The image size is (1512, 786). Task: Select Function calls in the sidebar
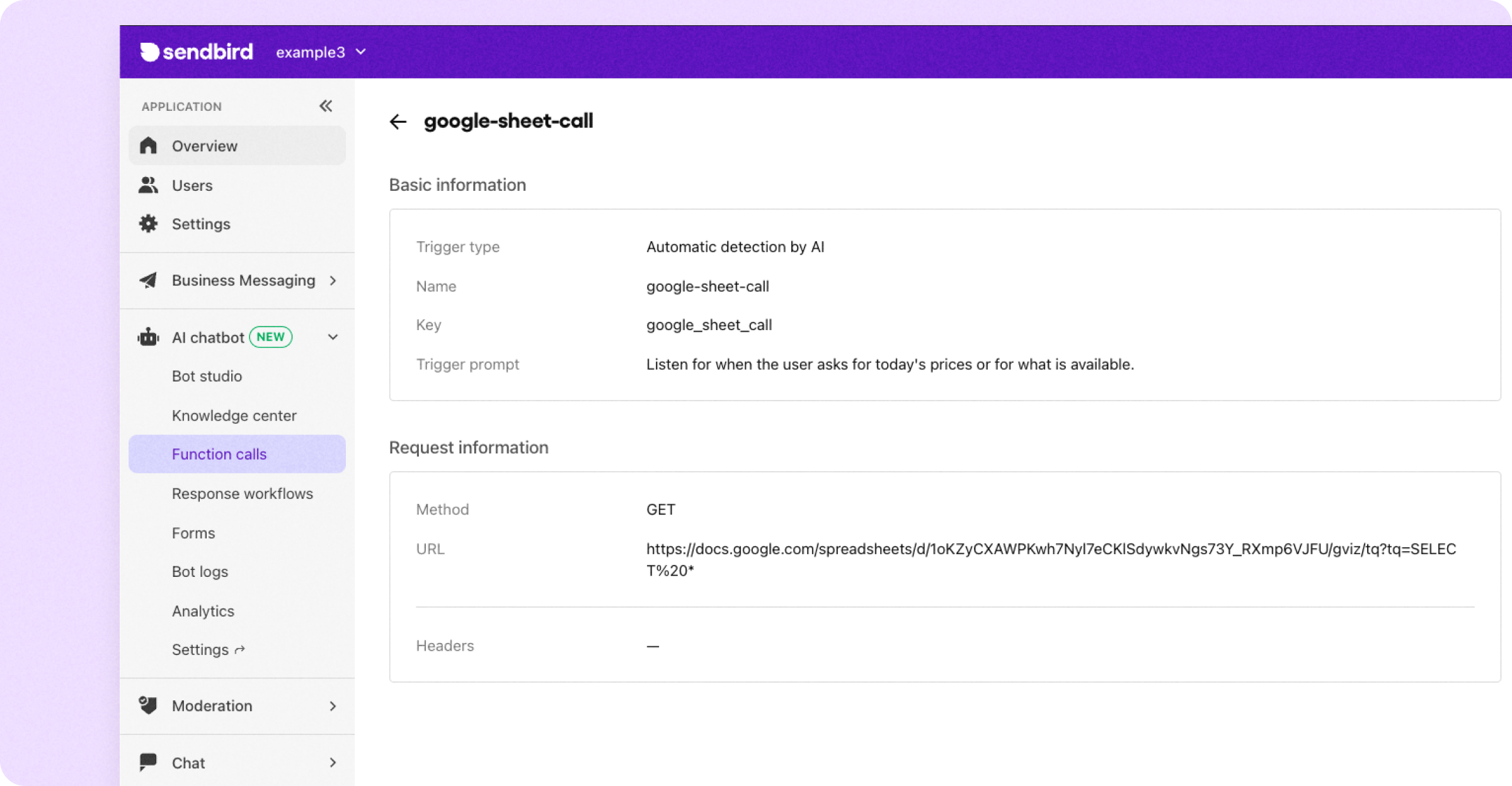click(219, 453)
